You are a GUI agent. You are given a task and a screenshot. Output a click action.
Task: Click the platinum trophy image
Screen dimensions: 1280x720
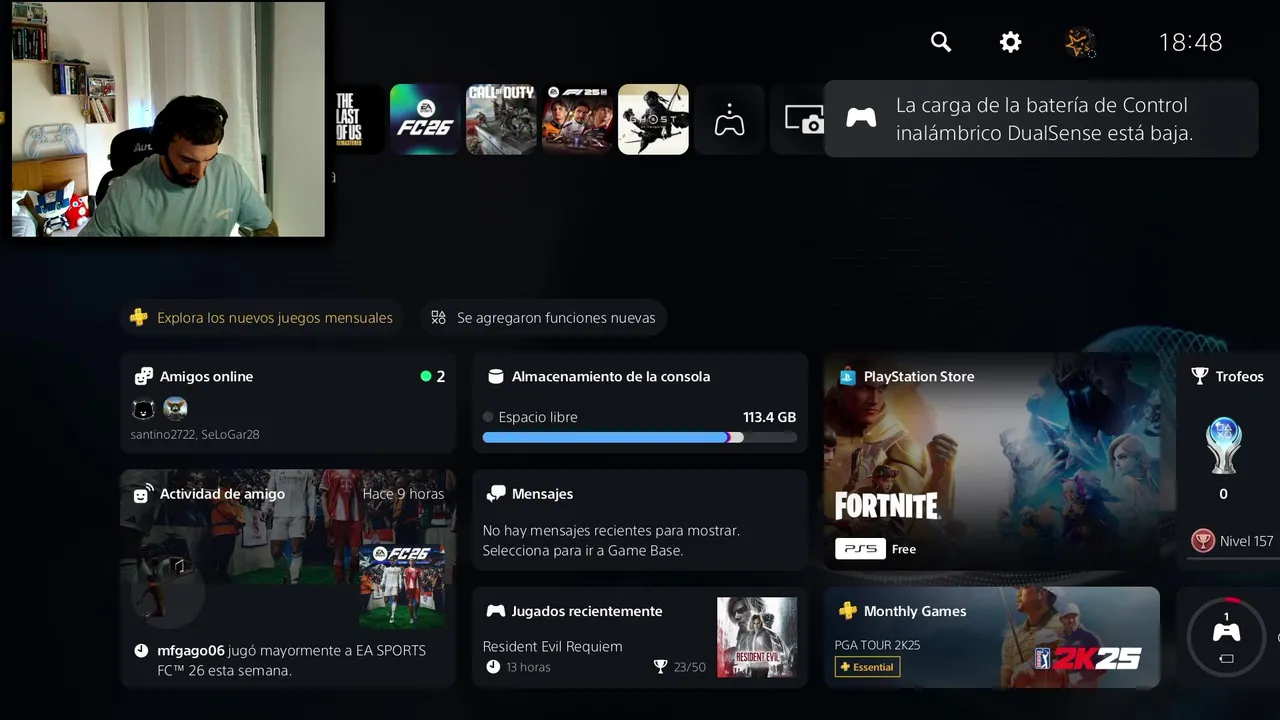[1223, 446]
